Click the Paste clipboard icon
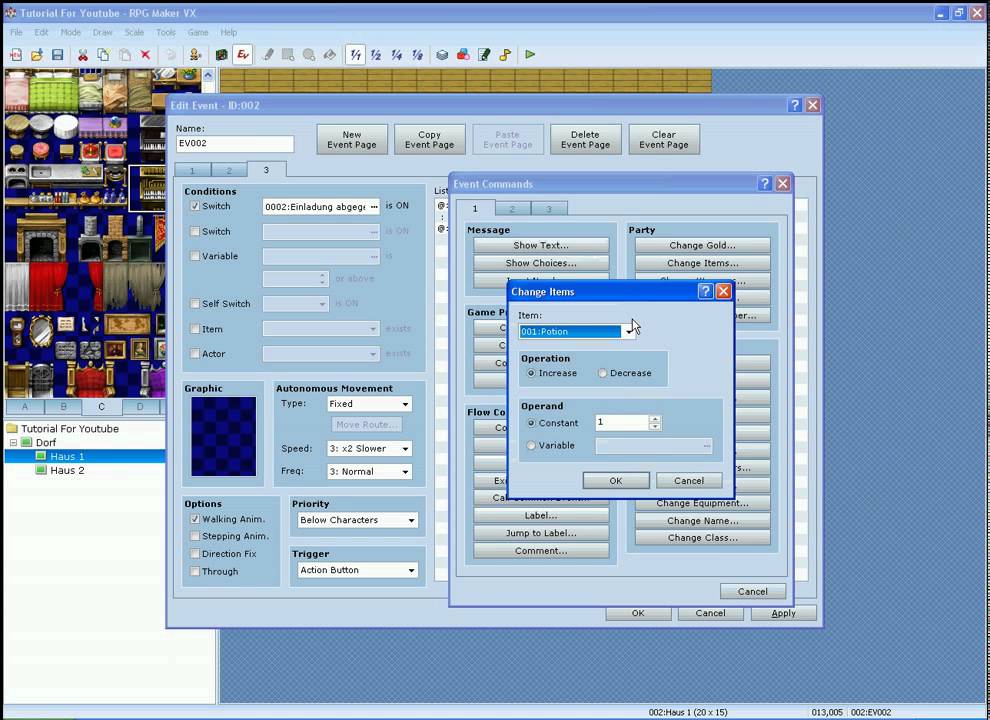The image size is (990, 720). pyautogui.click(x=124, y=55)
